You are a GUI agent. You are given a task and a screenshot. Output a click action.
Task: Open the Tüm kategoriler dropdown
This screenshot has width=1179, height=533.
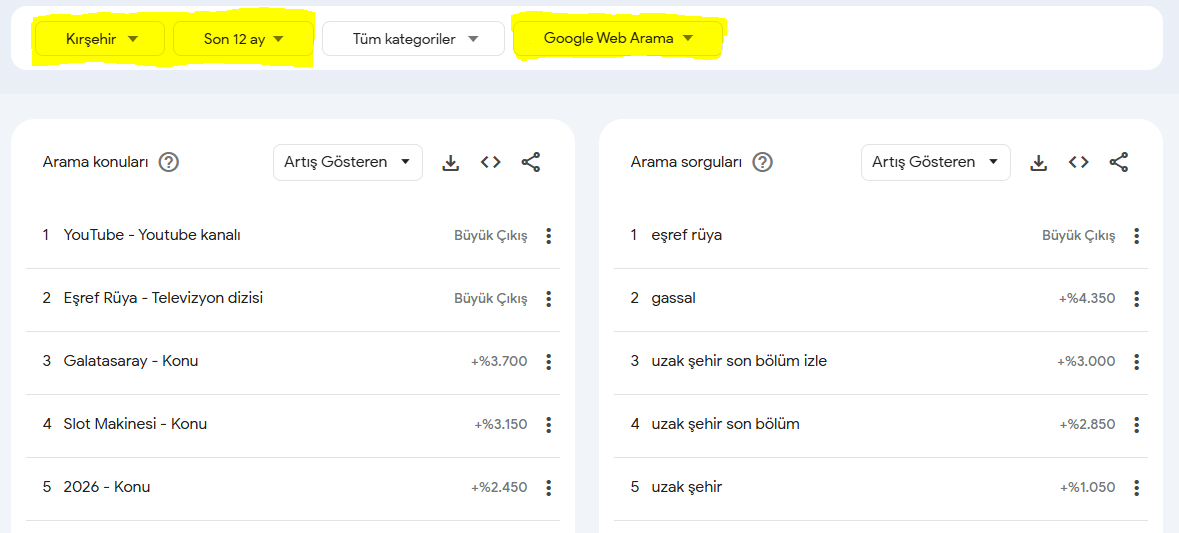tap(414, 39)
